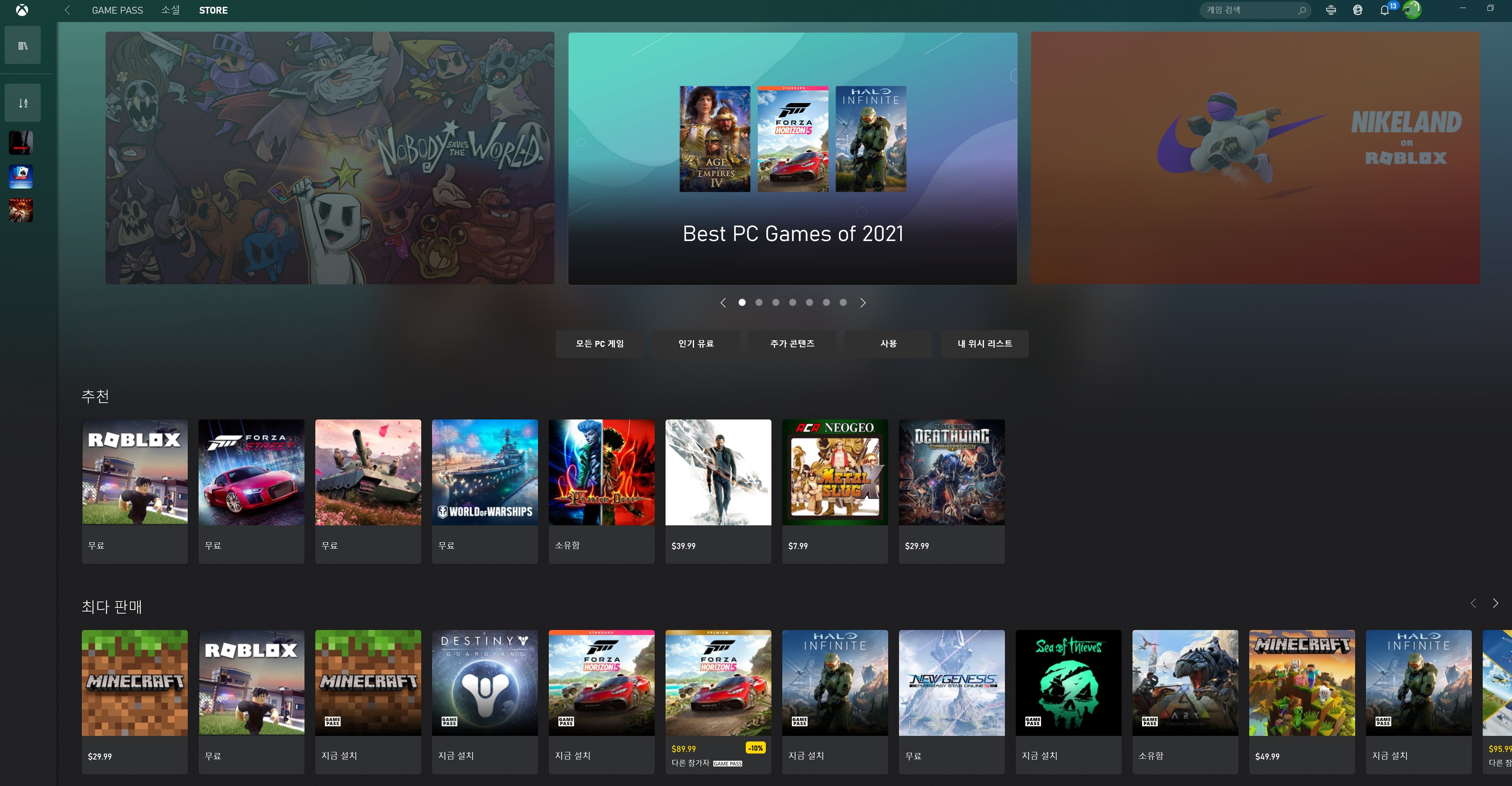The width and height of the screenshot is (1512, 786).
Task: Open the Sea of Thieves card
Action: tap(1069, 702)
